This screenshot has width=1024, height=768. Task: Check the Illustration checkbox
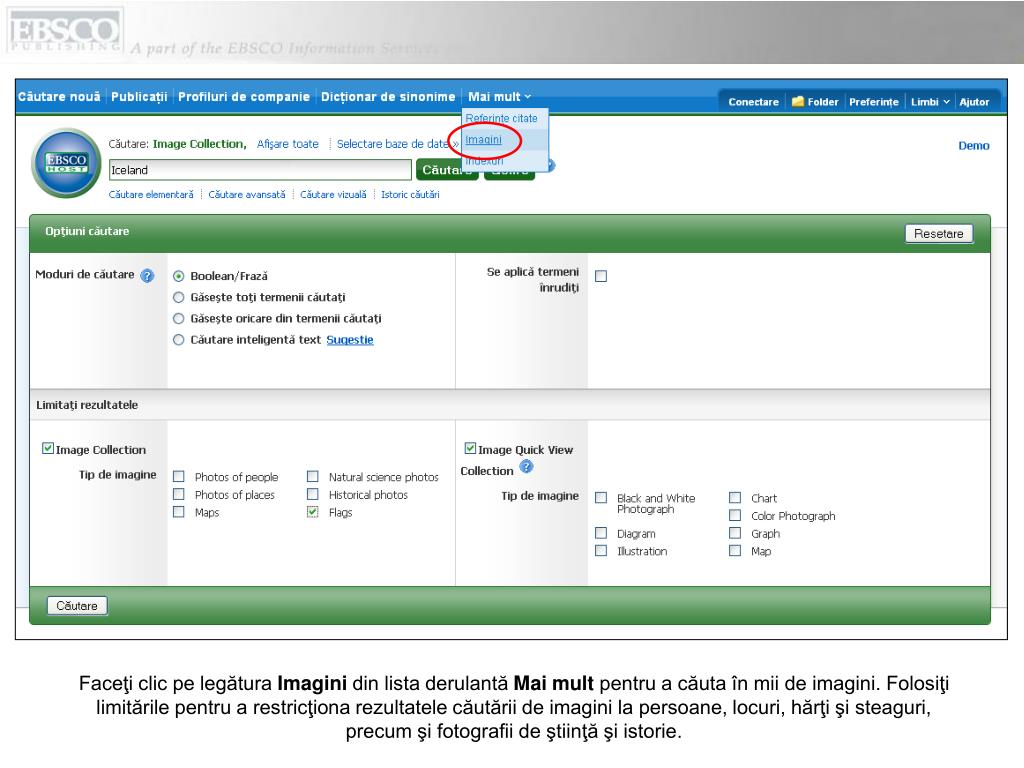pyautogui.click(x=601, y=551)
